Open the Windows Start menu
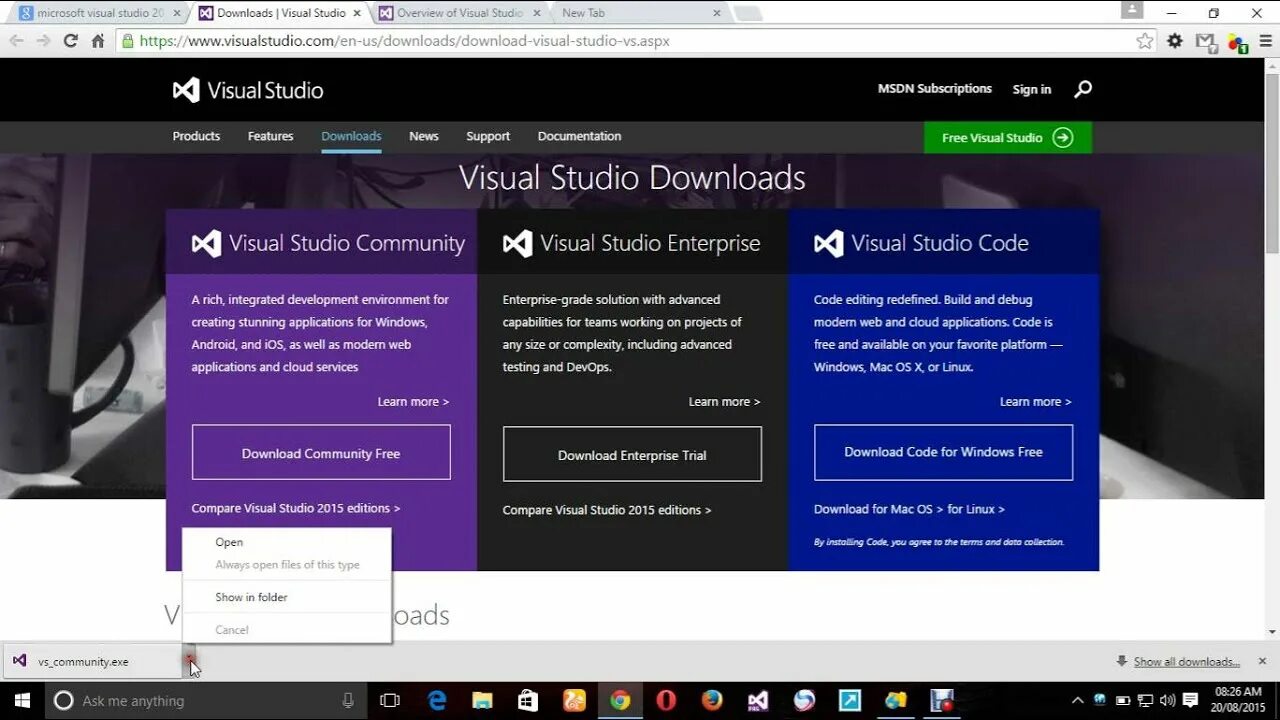This screenshot has width=1280, height=720. tap(21, 701)
